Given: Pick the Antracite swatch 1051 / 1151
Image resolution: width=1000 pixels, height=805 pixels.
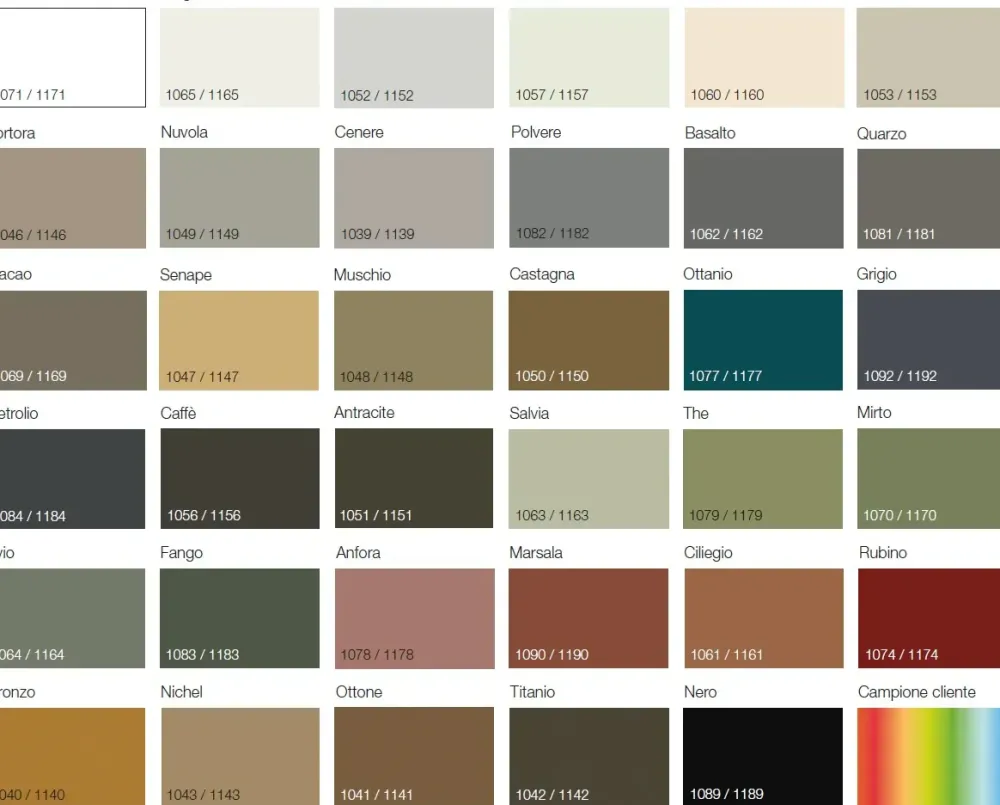Looking at the screenshot, I should (x=414, y=479).
